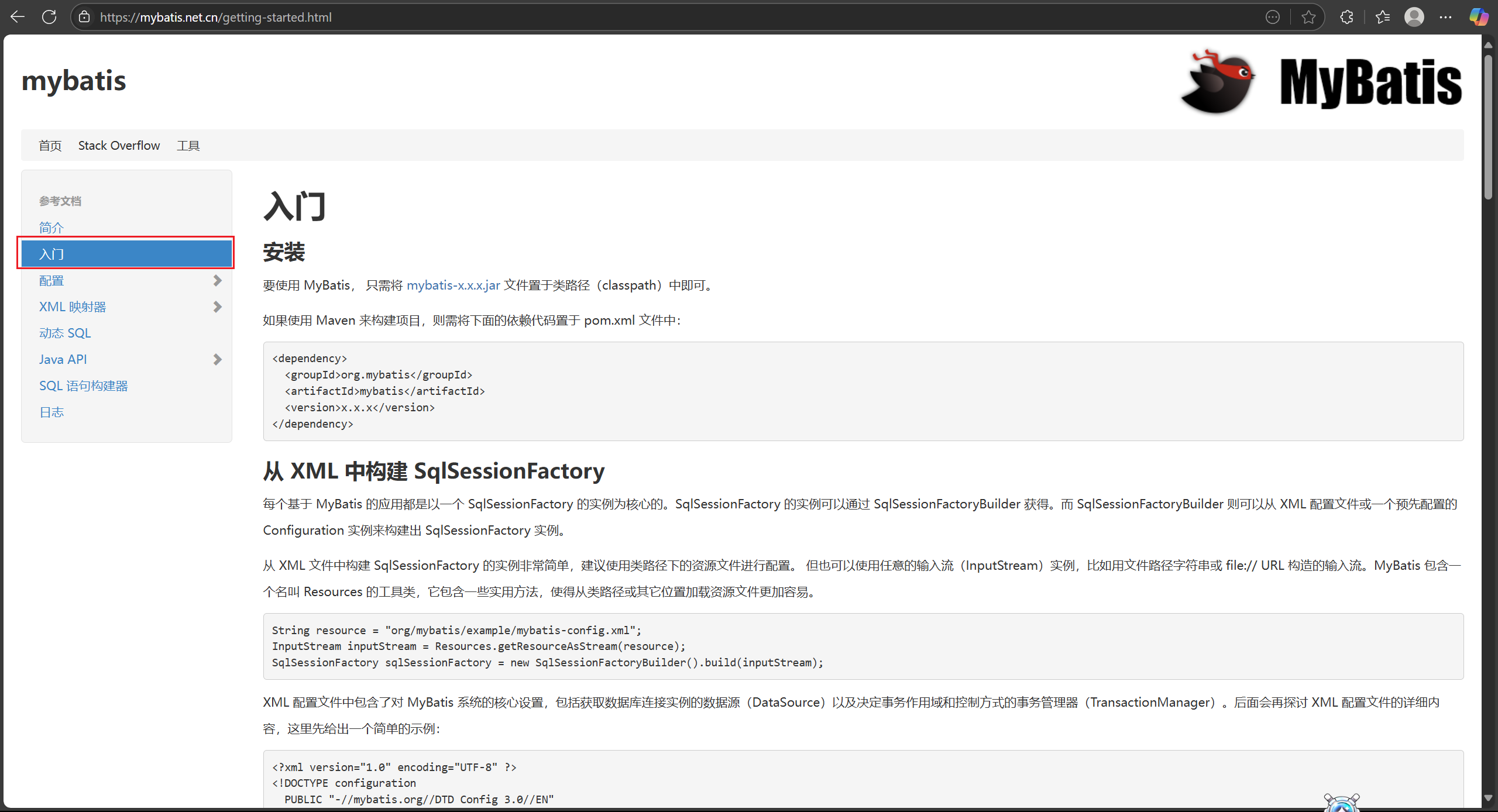Expand the XML 映射器 submenu arrow
1498x812 pixels.
coord(217,307)
